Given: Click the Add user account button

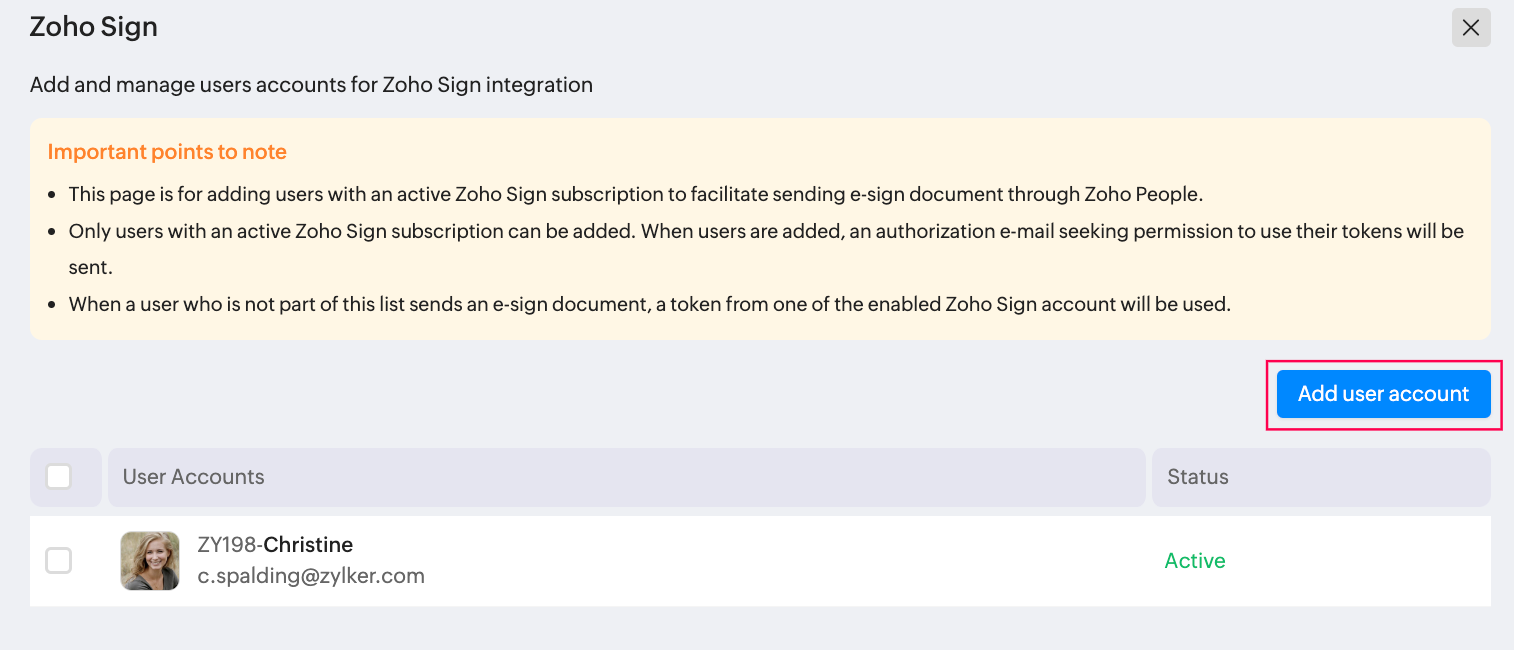Looking at the screenshot, I should pos(1384,394).
